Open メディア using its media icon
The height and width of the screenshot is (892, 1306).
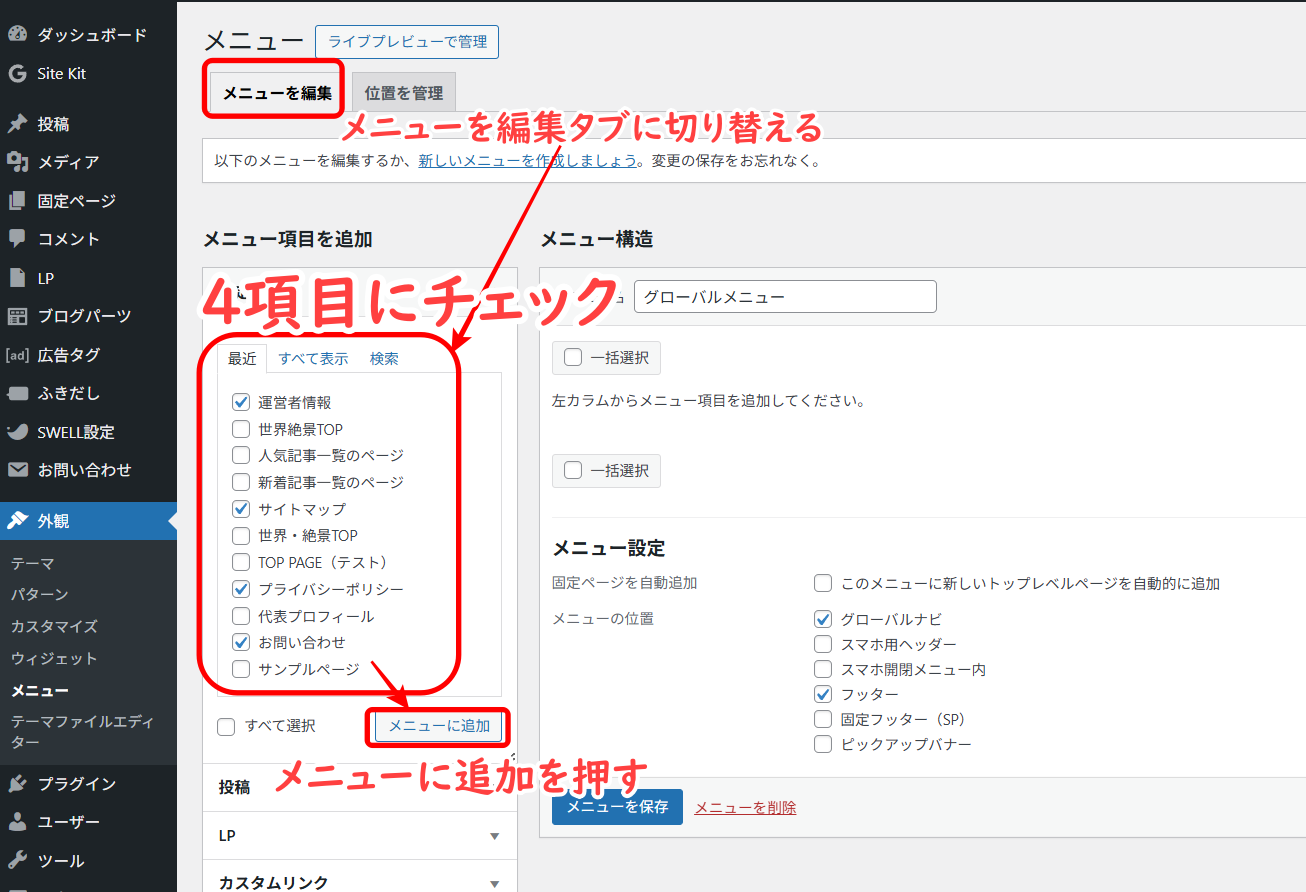click(17, 162)
